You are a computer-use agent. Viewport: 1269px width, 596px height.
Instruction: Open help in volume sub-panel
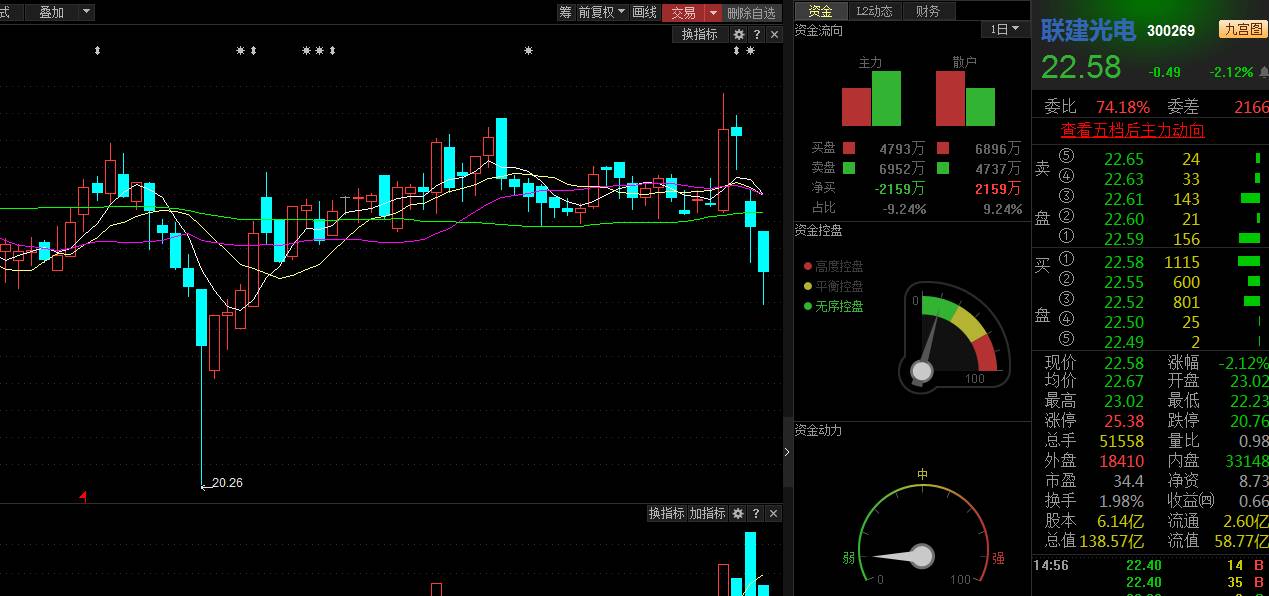point(757,513)
